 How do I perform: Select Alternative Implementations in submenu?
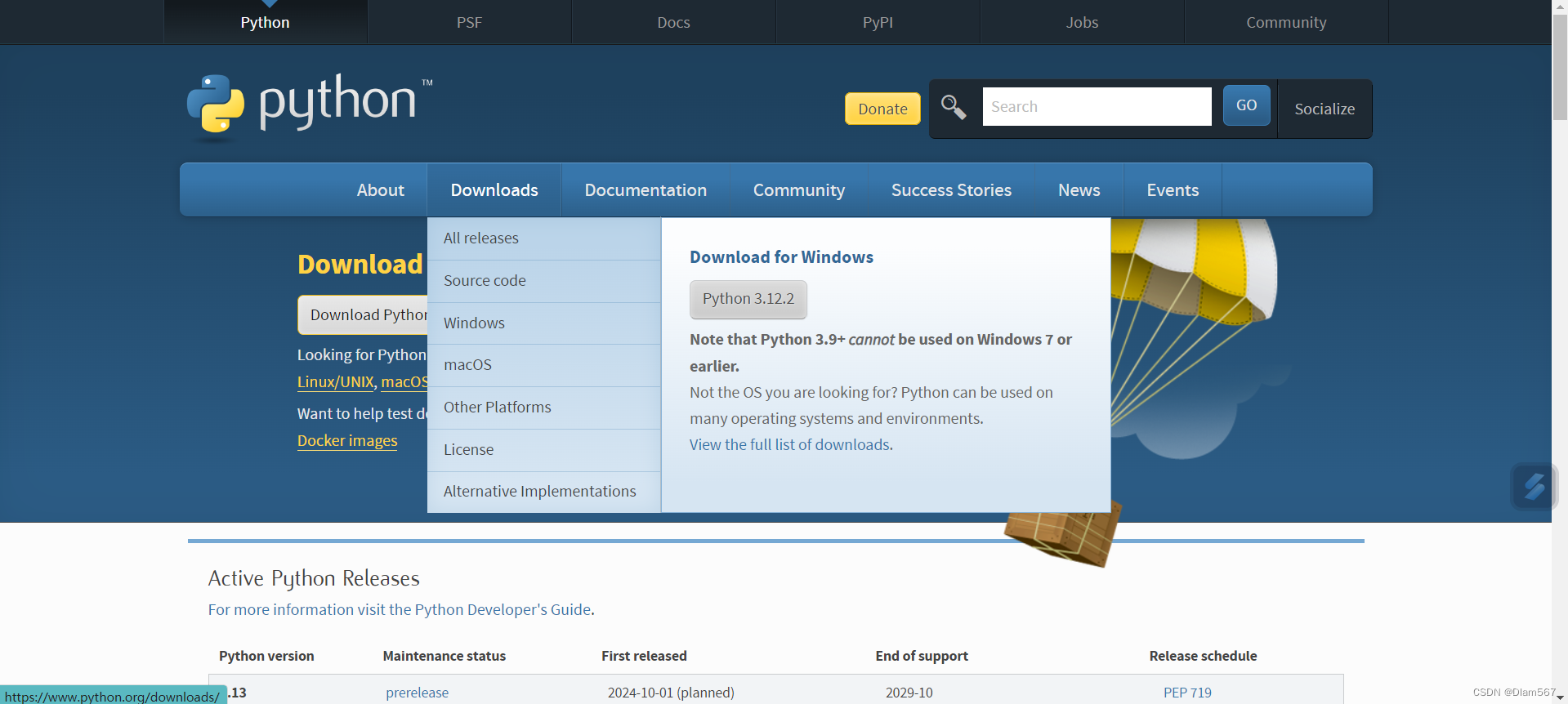pos(543,492)
